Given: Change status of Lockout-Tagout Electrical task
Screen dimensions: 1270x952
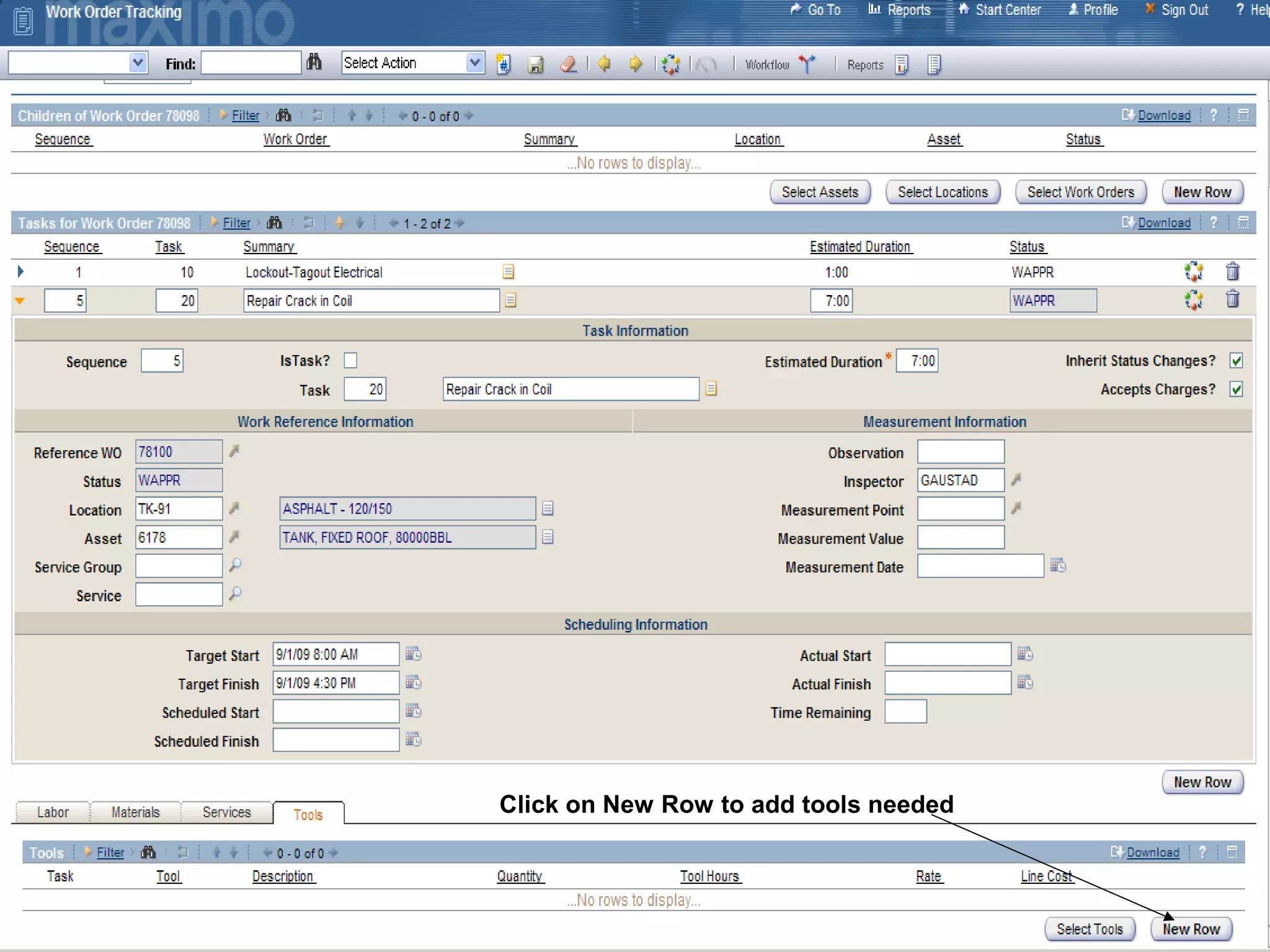Looking at the screenshot, I should (x=1194, y=271).
